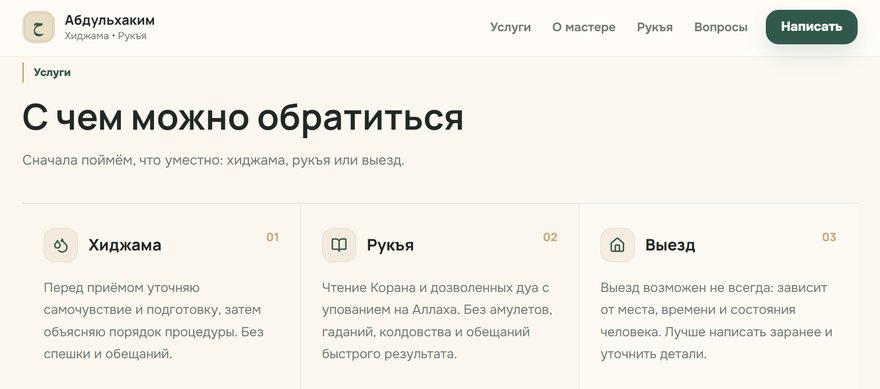Click the heading С чем можно обратиться
880x389 pixels.
[243, 117]
